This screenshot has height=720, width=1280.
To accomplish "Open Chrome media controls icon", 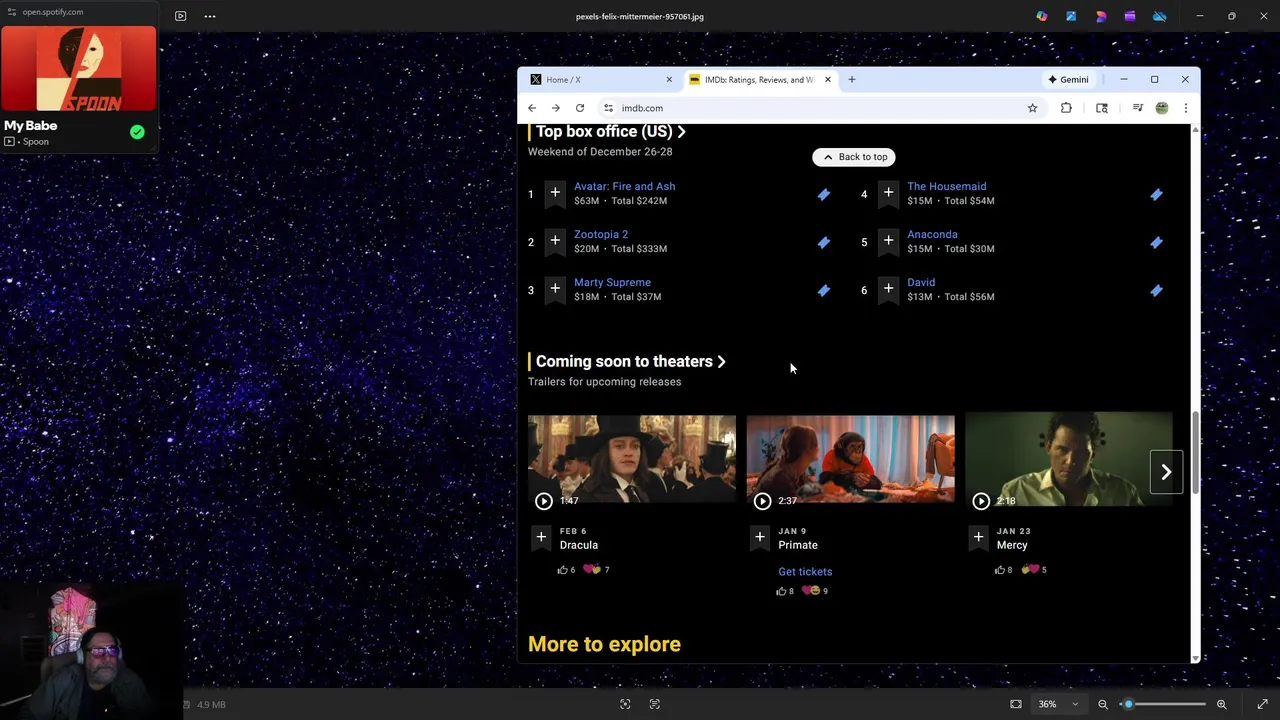I will click(1137, 108).
